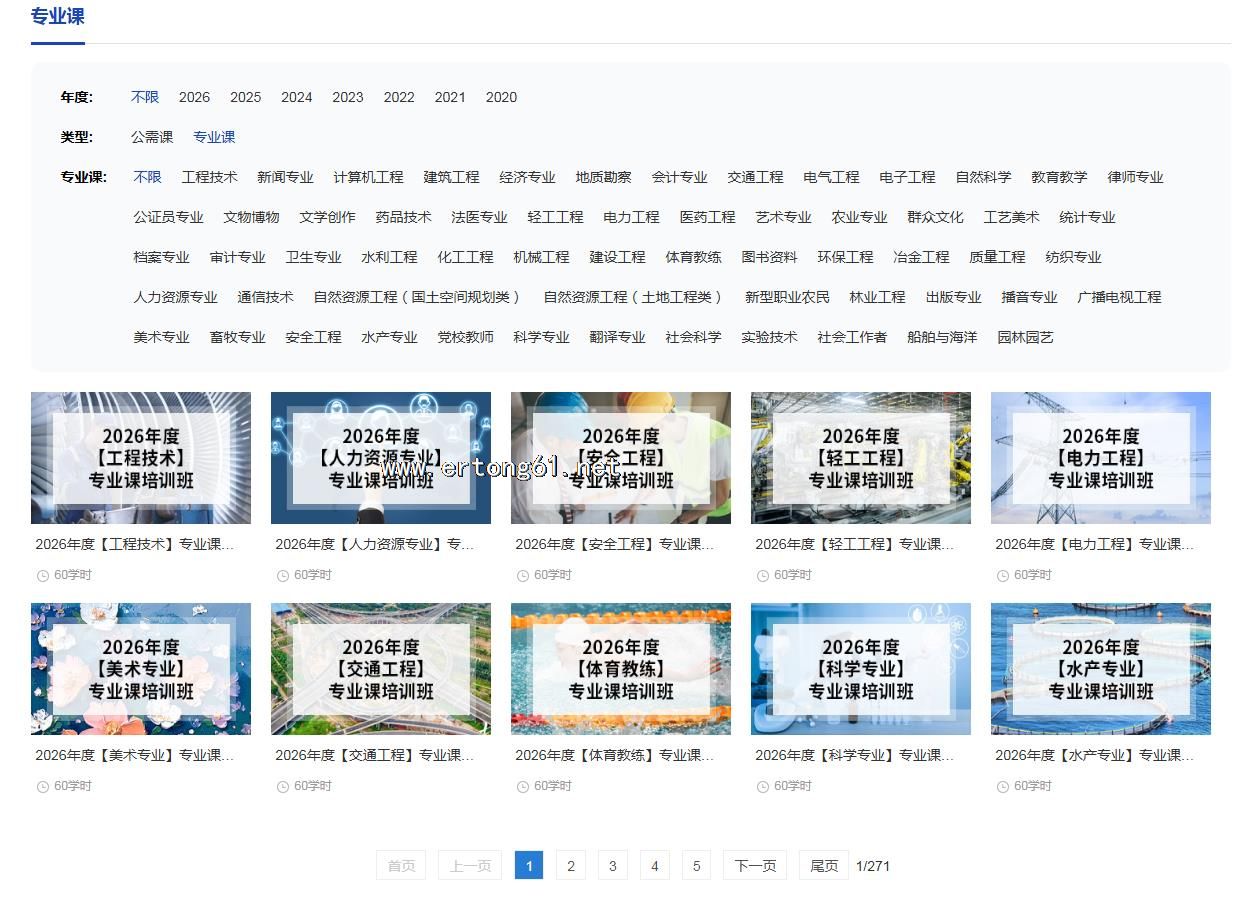Filter by 新型职业农民 category
1242x899 pixels.
(x=787, y=297)
